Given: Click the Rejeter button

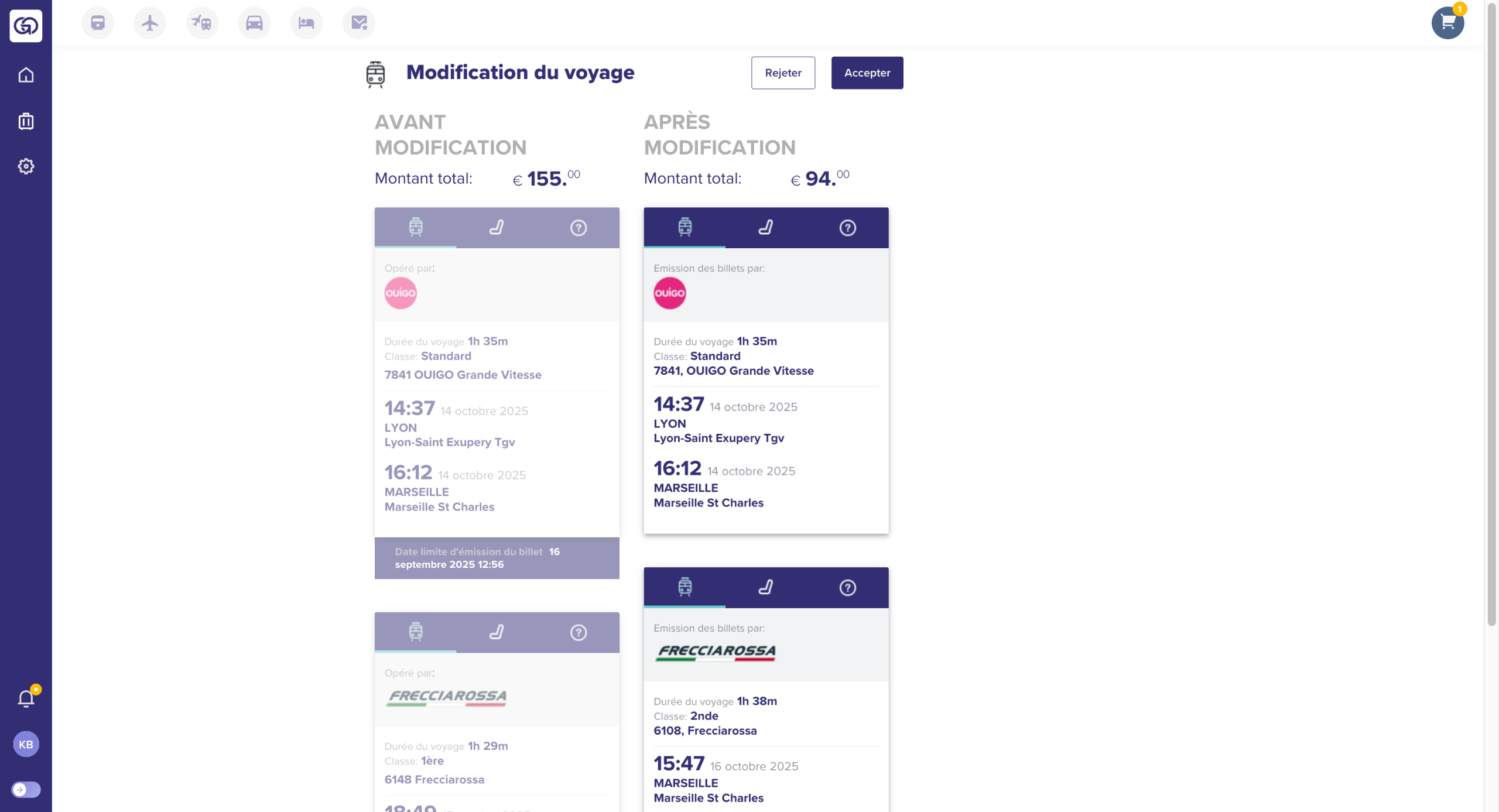Looking at the screenshot, I should pos(783,73).
